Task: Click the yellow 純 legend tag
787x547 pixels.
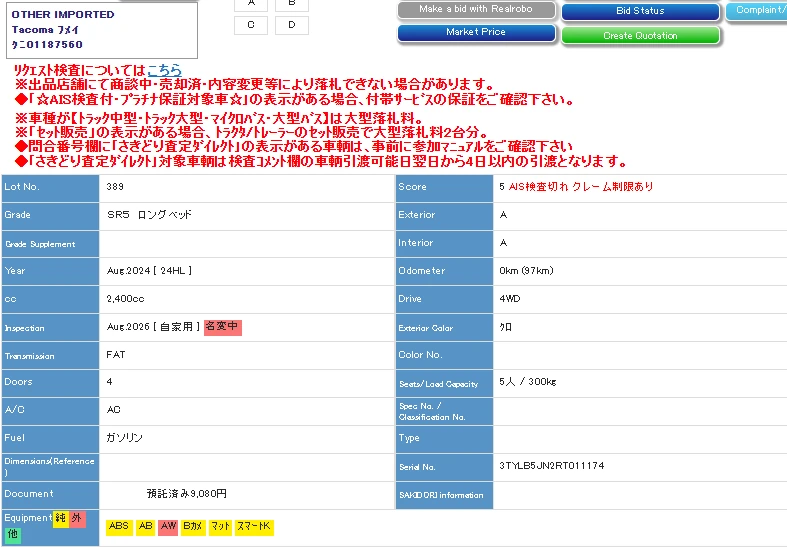Action: [61, 518]
